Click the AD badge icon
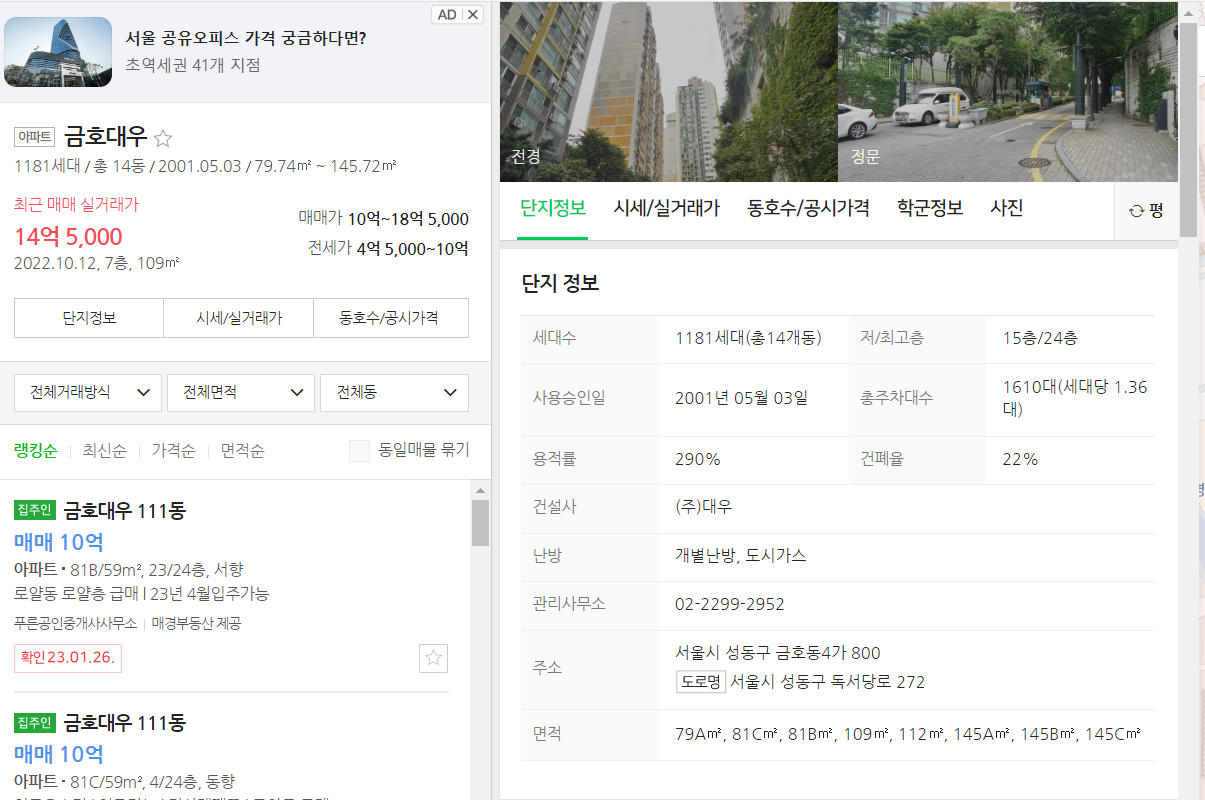 click(x=447, y=14)
